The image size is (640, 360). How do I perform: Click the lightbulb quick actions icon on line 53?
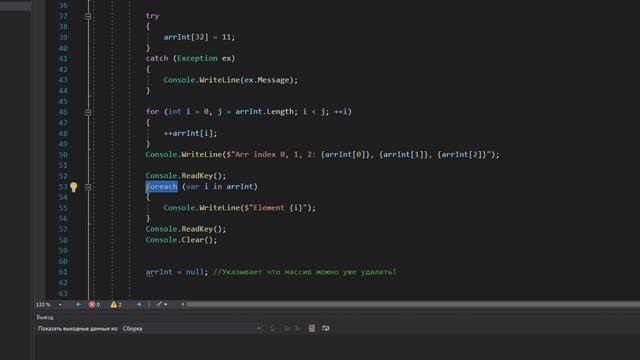click(73, 187)
